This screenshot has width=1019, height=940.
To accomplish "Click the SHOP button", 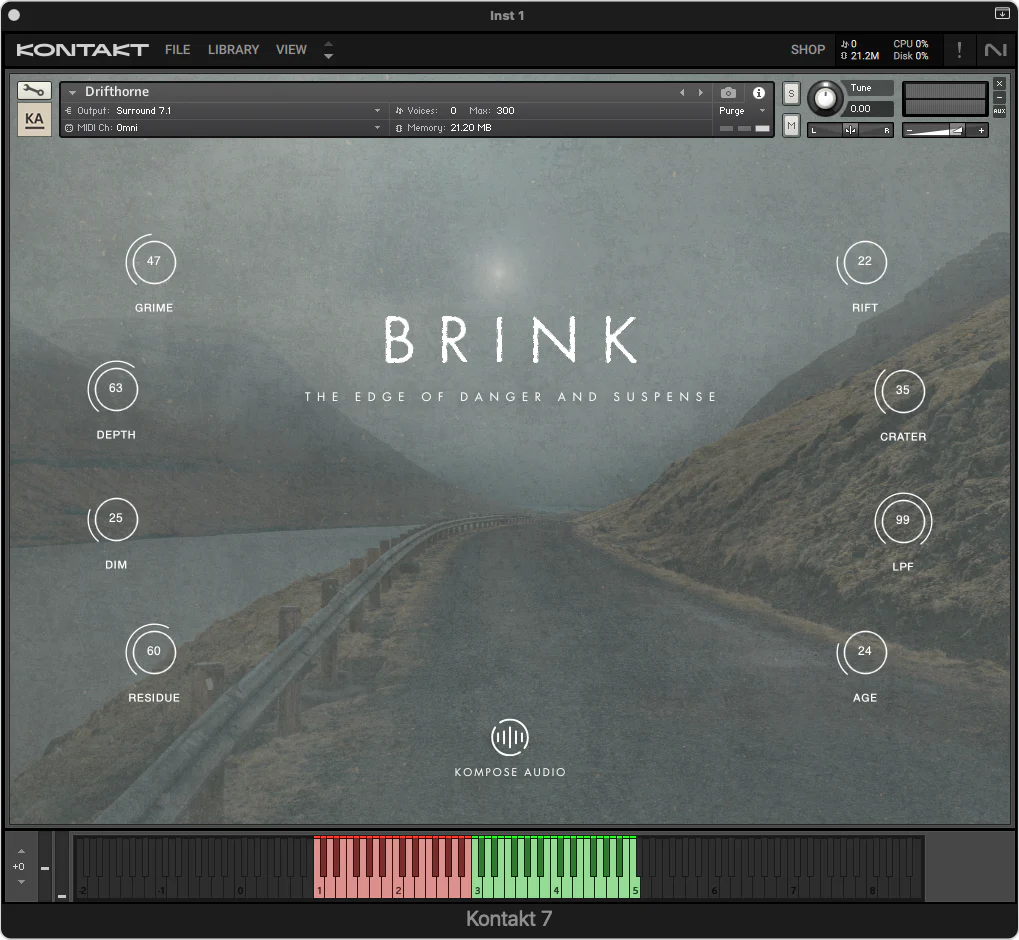I will coord(807,49).
